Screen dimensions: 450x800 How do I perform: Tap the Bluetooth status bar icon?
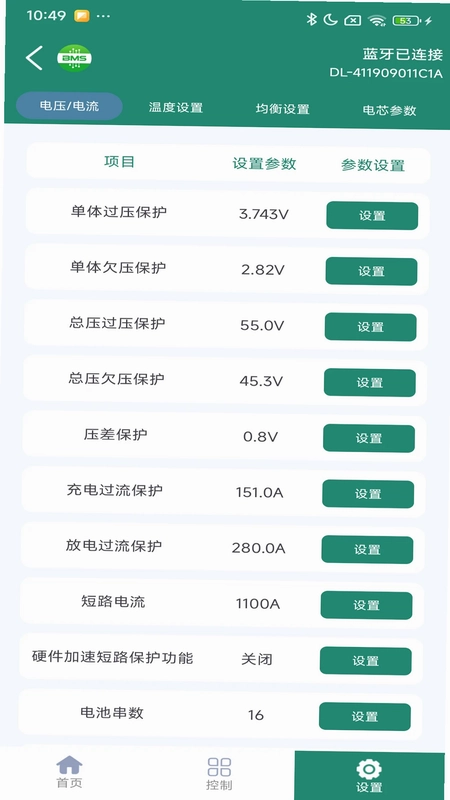[x=311, y=20]
